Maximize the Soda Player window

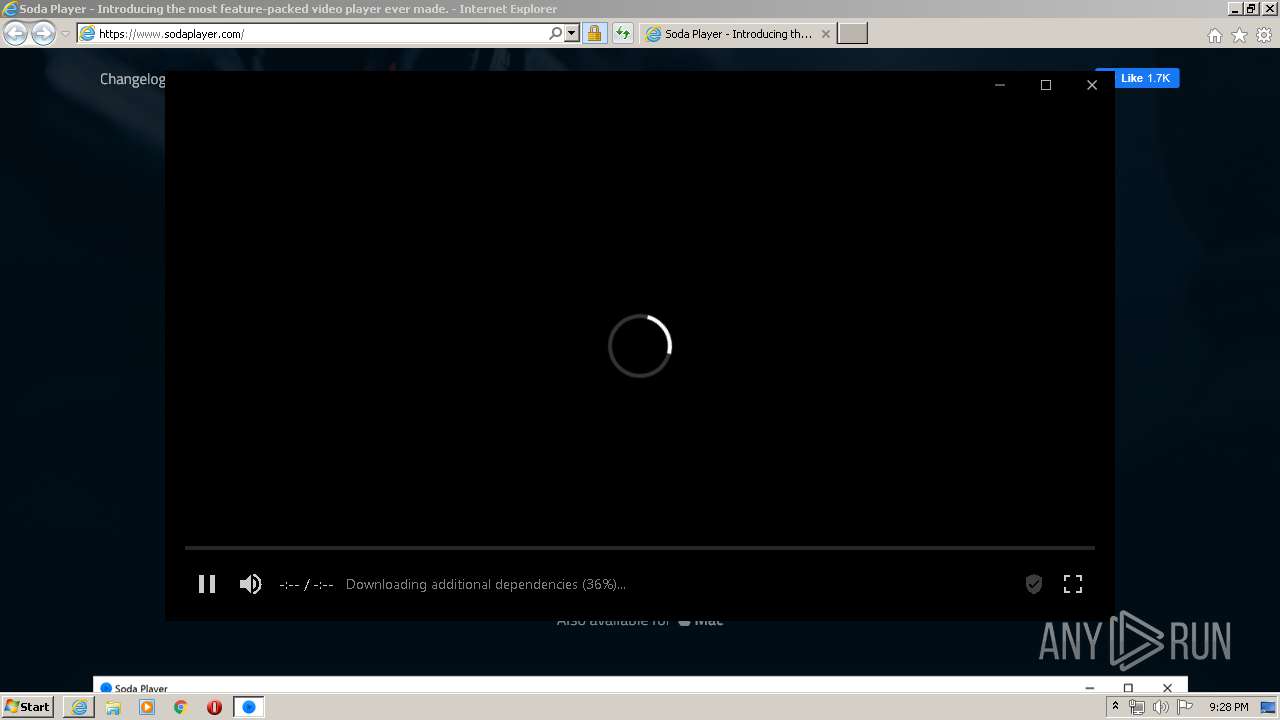pyautogui.click(x=1046, y=85)
